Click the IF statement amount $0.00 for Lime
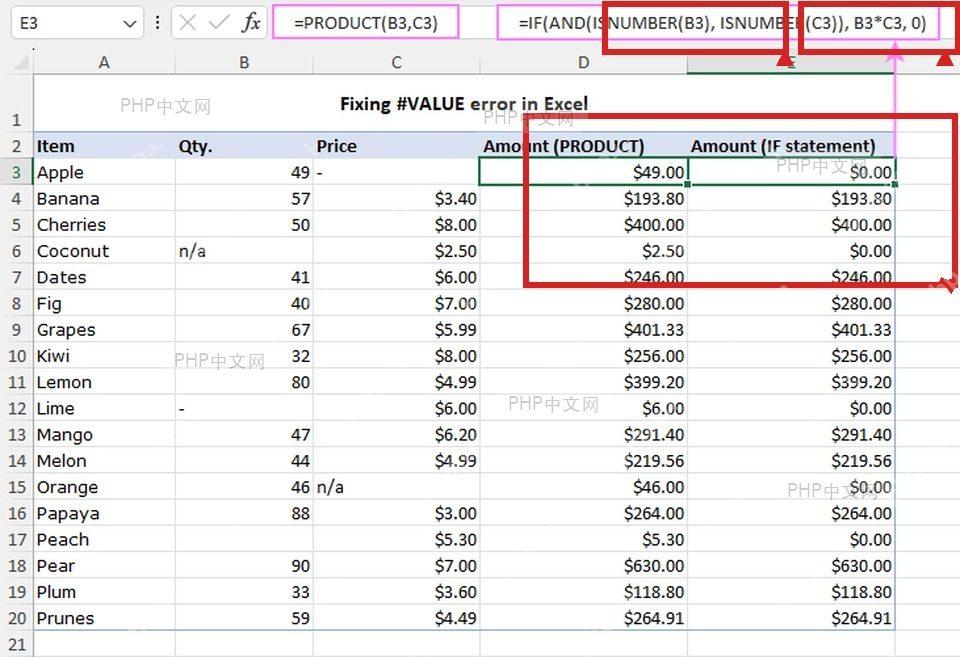 coord(791,408)
